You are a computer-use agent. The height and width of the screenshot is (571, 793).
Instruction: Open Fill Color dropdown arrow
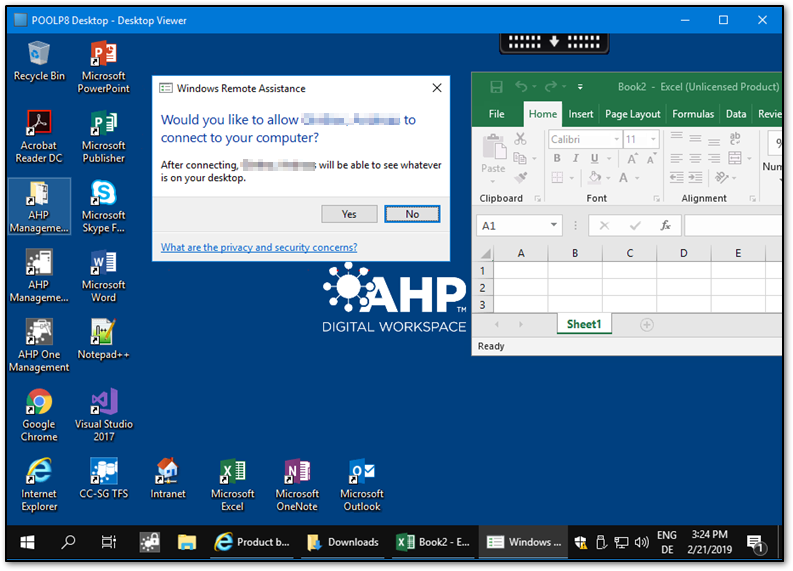pyautogui.click(x=608, y=178)
